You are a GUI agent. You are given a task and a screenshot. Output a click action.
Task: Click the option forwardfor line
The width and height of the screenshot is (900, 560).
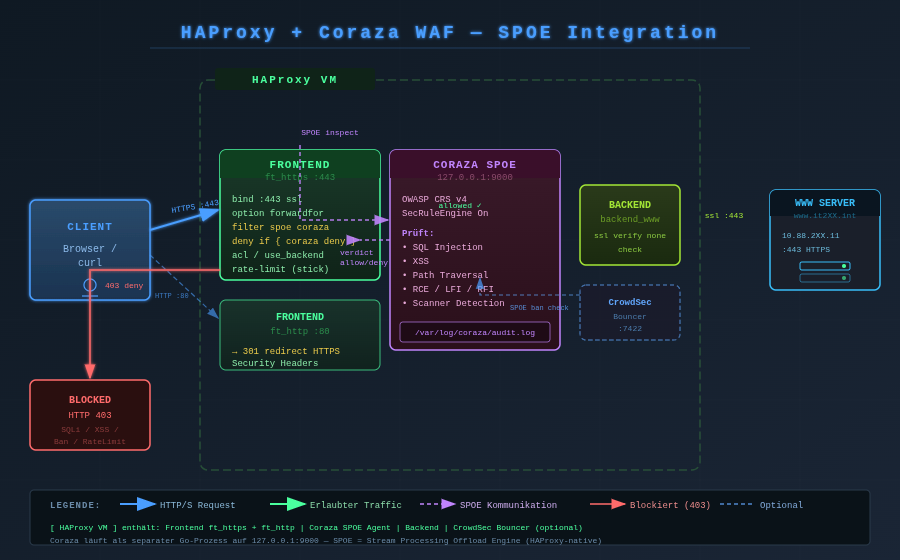coord(277,213)
